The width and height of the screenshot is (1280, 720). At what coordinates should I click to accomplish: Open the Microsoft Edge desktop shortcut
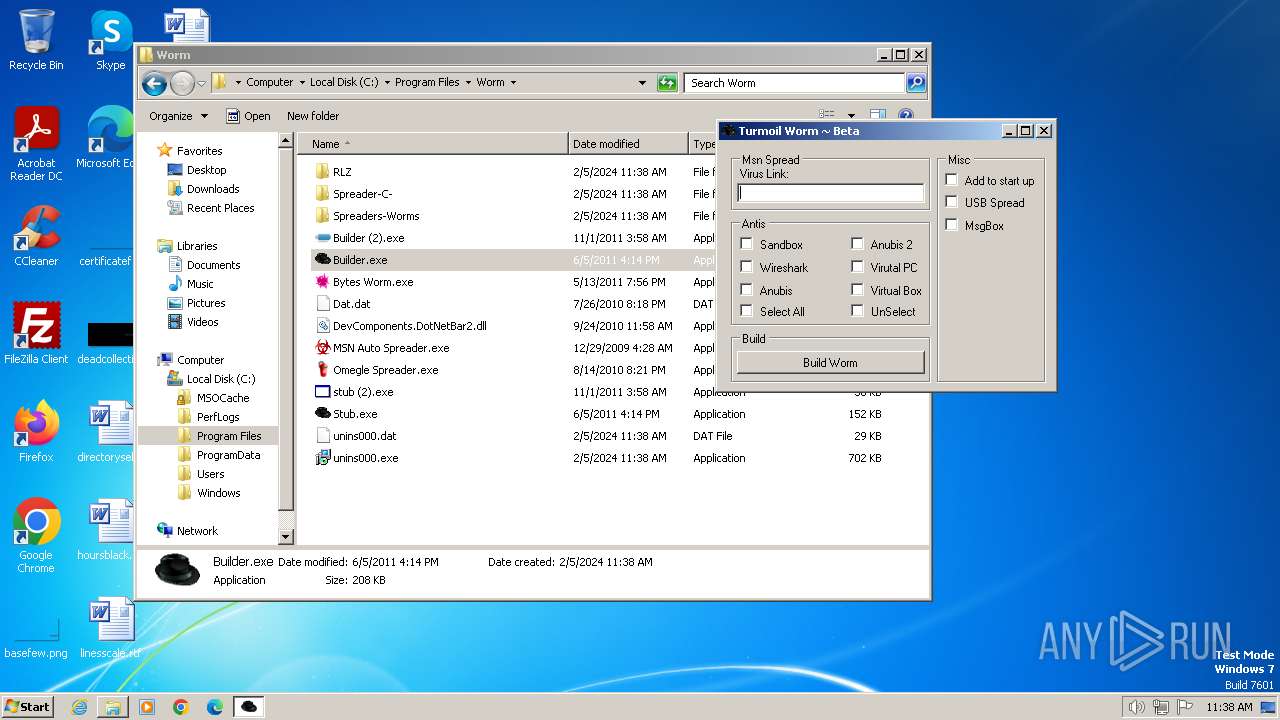click(x=108, y=137)
